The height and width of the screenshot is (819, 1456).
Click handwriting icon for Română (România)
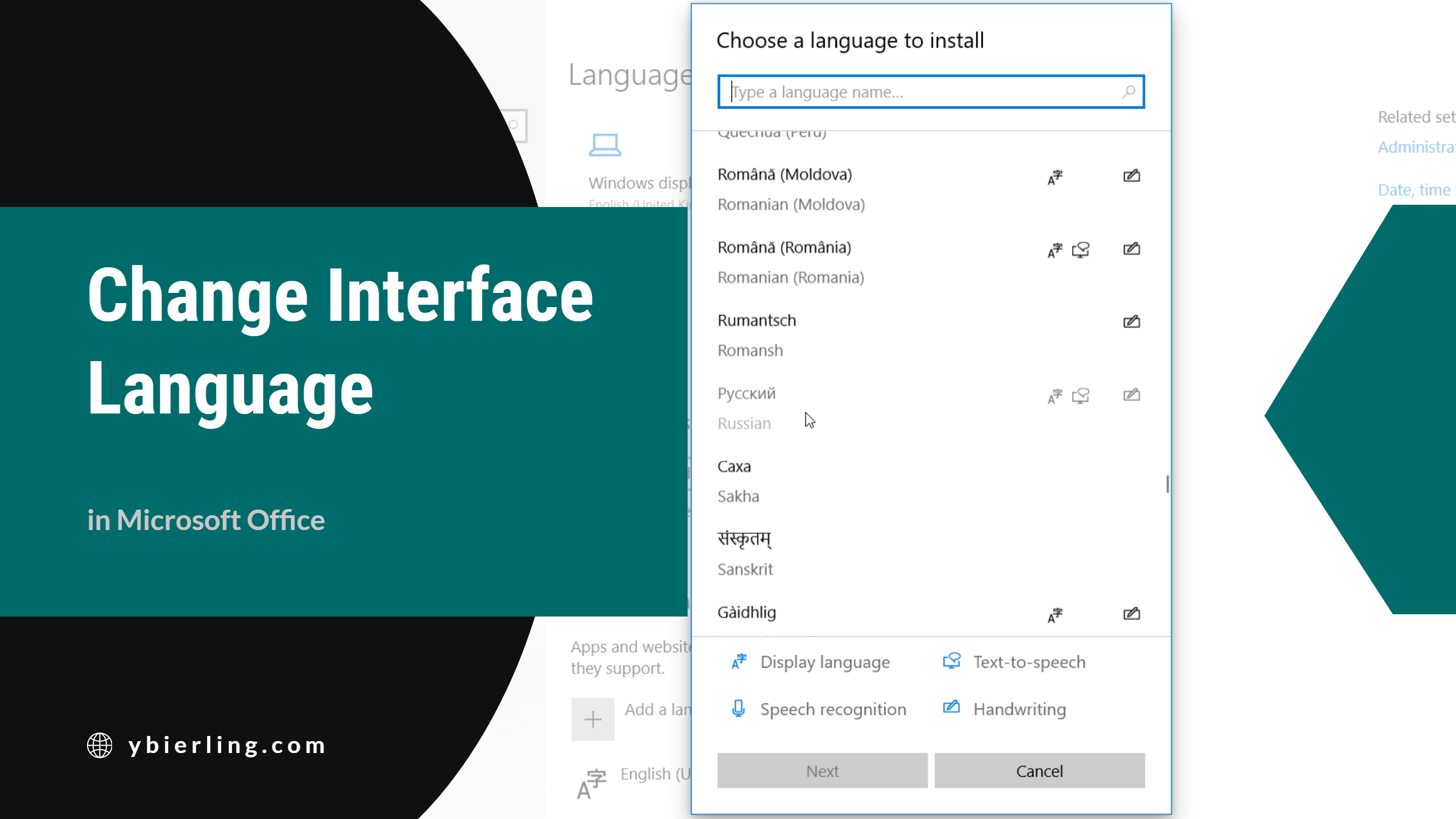(x=1131, y=249)
